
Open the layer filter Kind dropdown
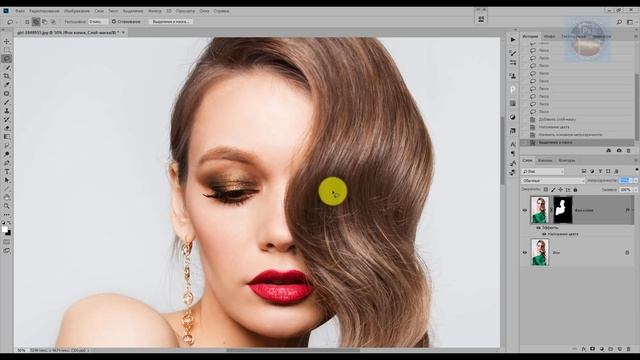click(x=542, y=171)
